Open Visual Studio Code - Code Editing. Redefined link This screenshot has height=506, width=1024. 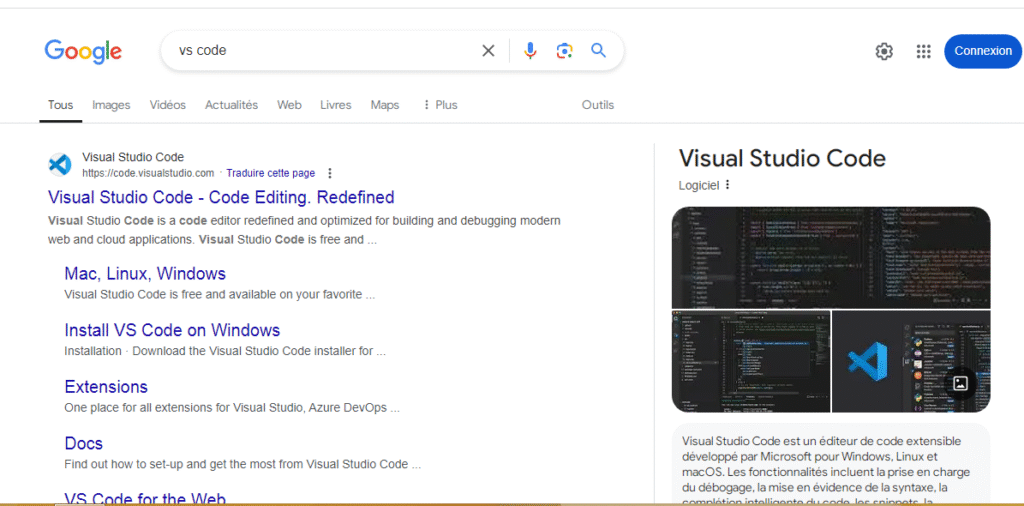[221, 197]
